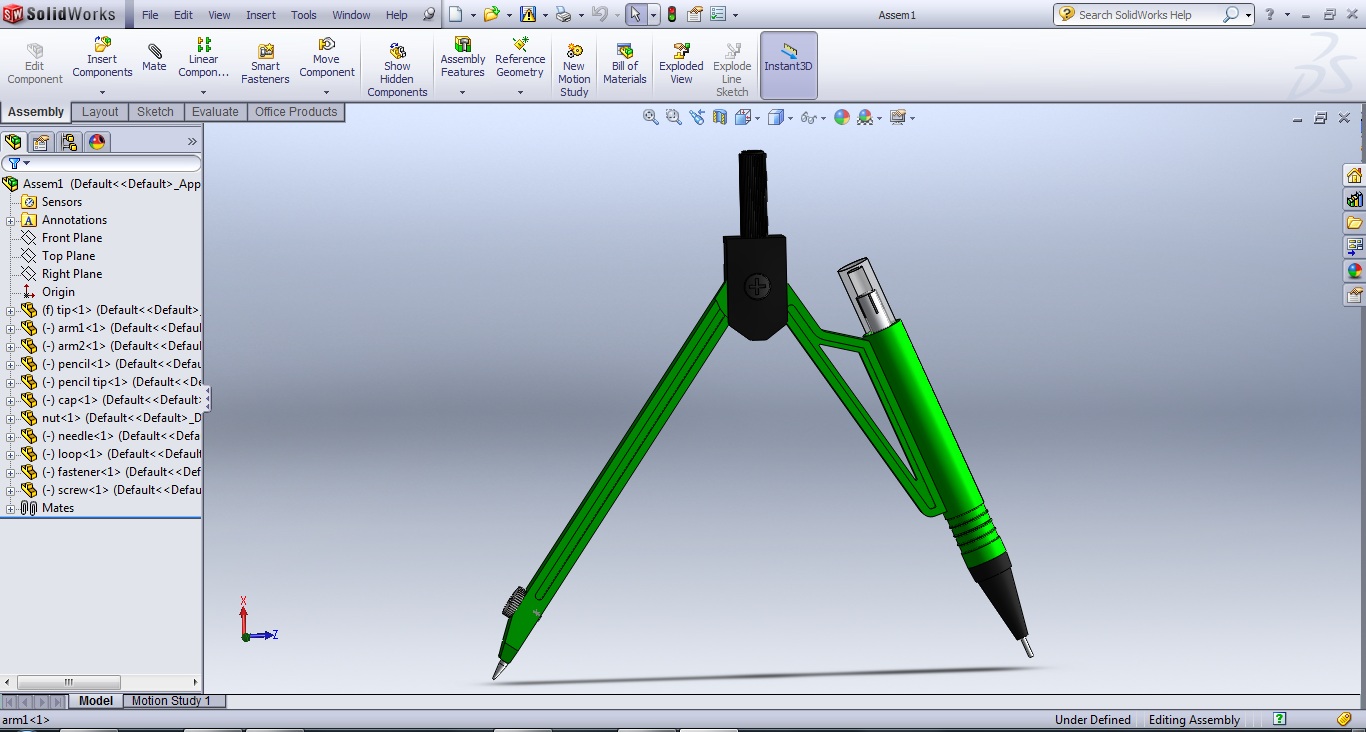1366x732 pixels.
Task: Expand the panel tabs chevron
Action: (x=192, y=142)
